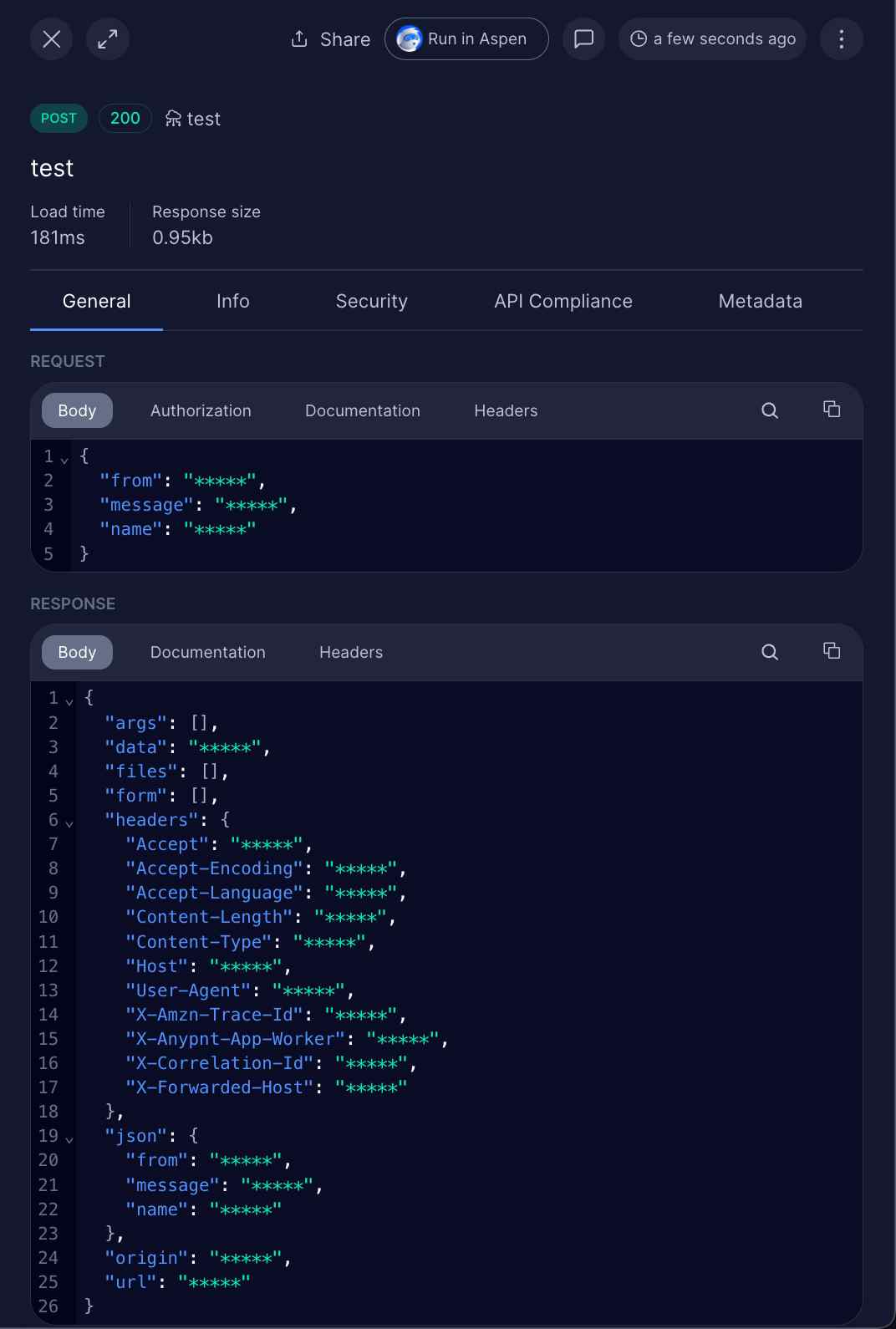Show request Authorization section

coord(201,410)
